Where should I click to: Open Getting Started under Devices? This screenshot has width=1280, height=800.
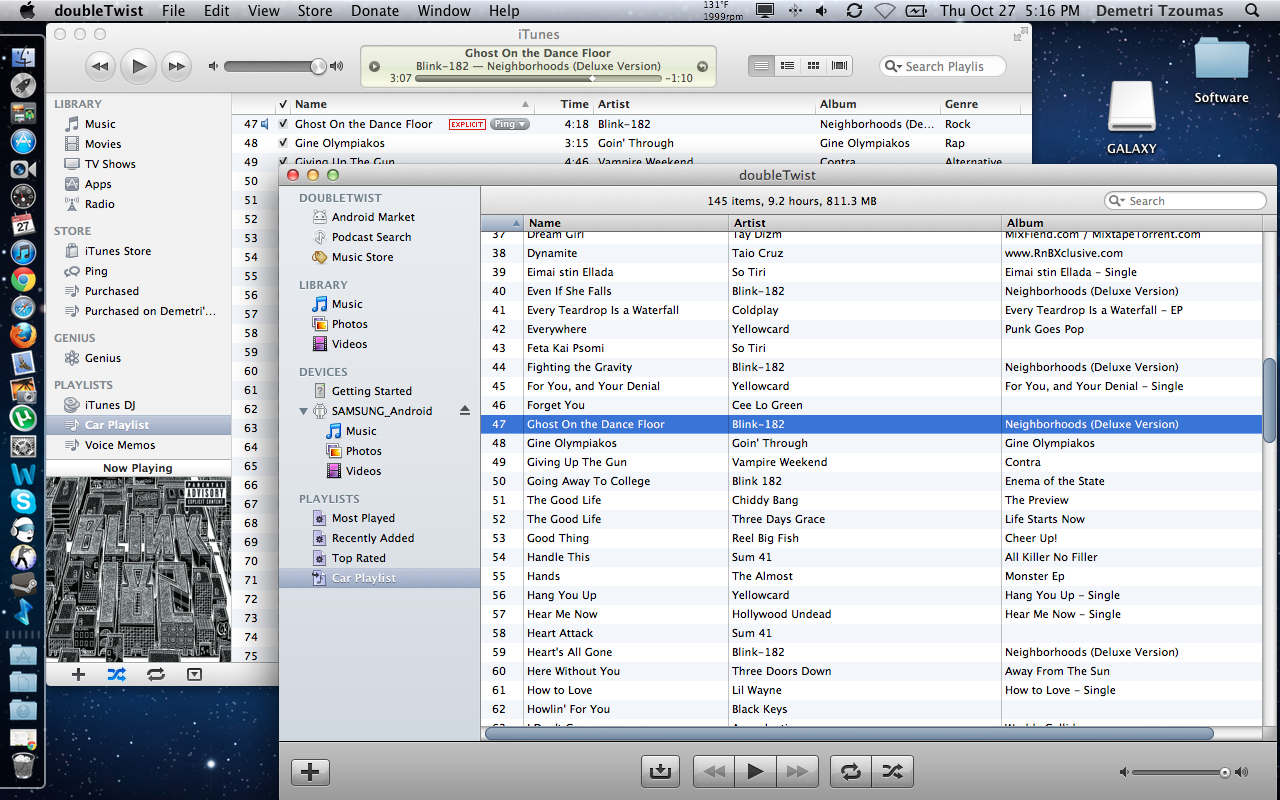(x=371, y=391)
